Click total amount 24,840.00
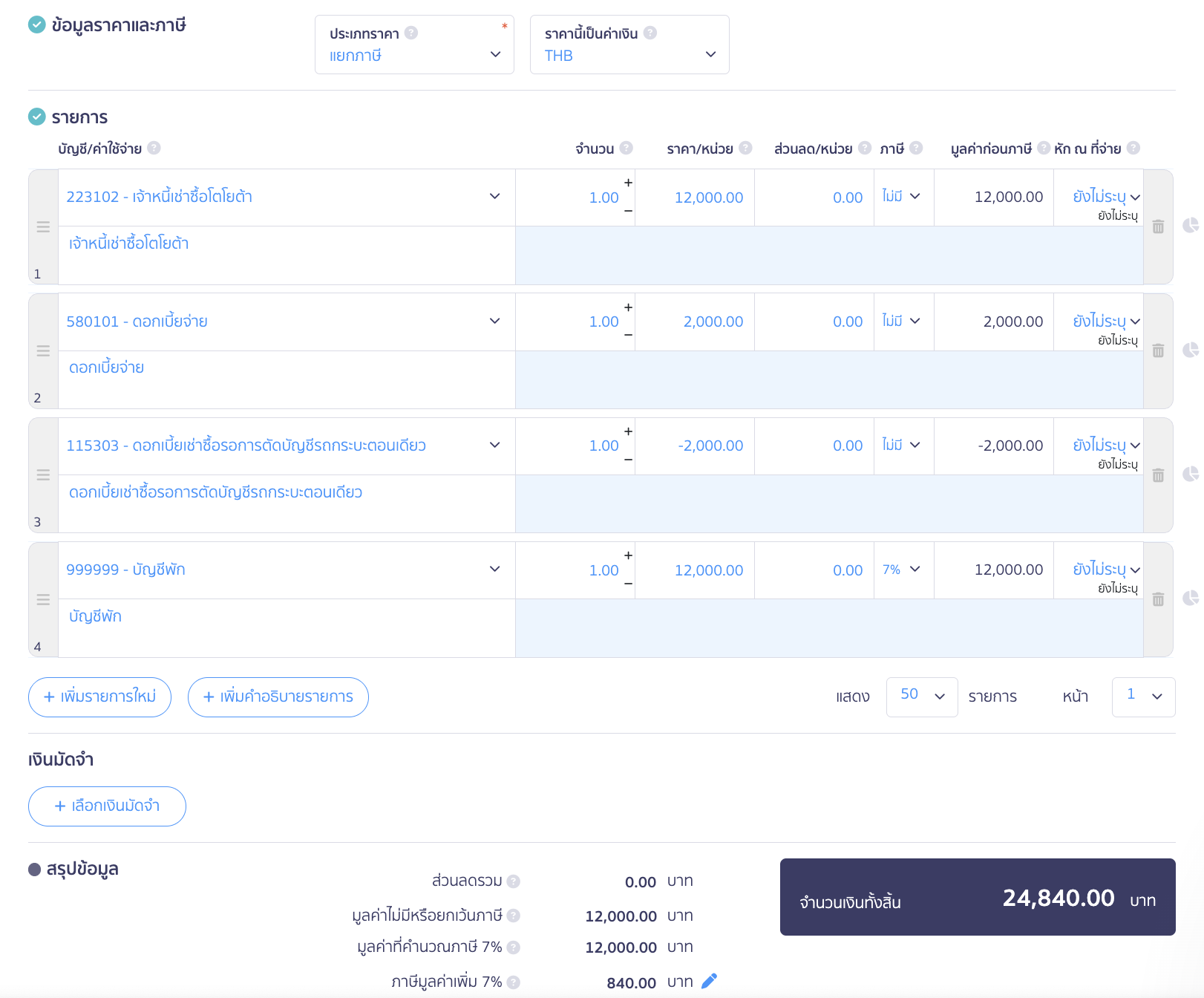Image resolution: width=1204 pixels, height=998 pixels. tap(1058, 898)
